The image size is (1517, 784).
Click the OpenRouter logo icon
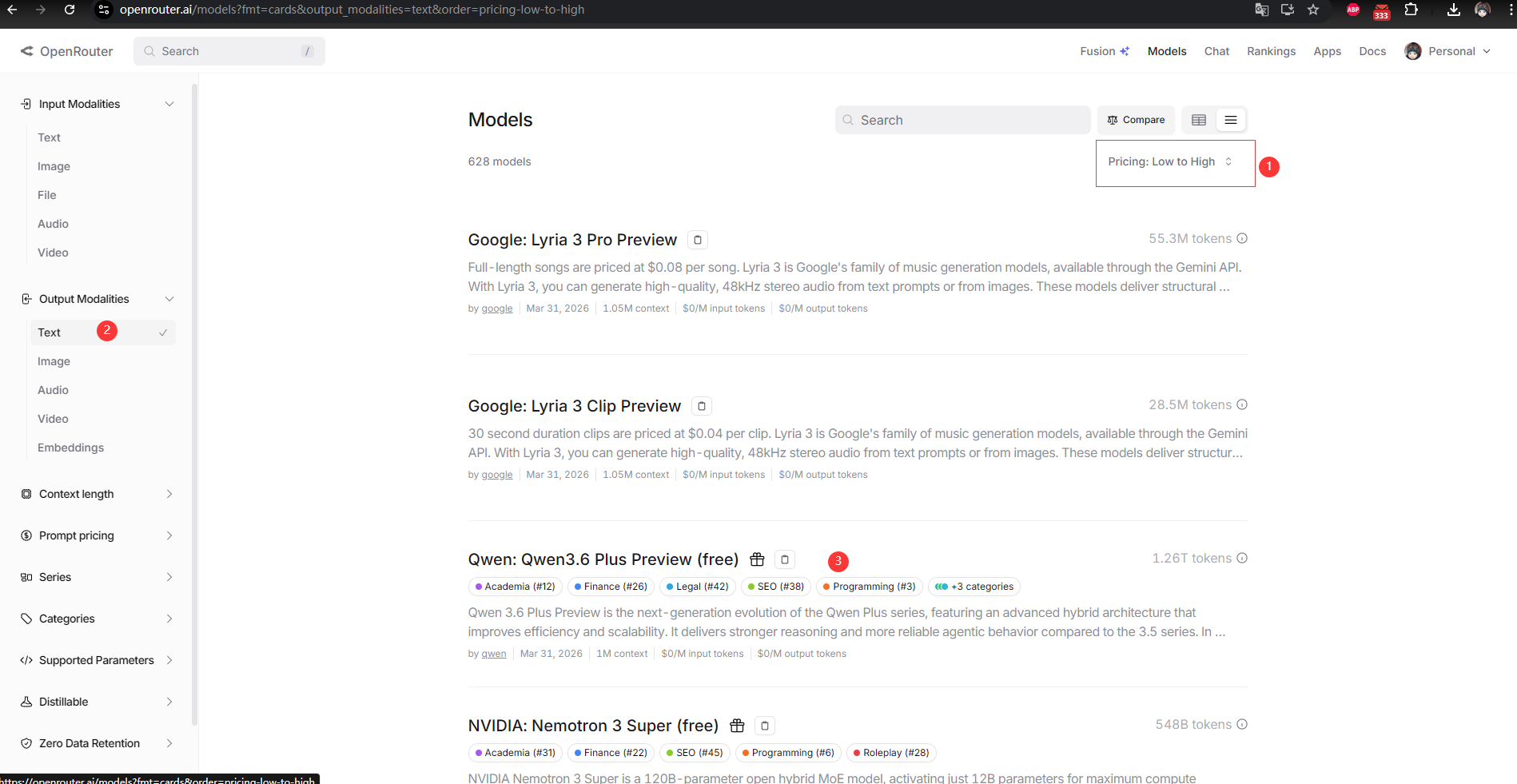click(x=26, y=51)
